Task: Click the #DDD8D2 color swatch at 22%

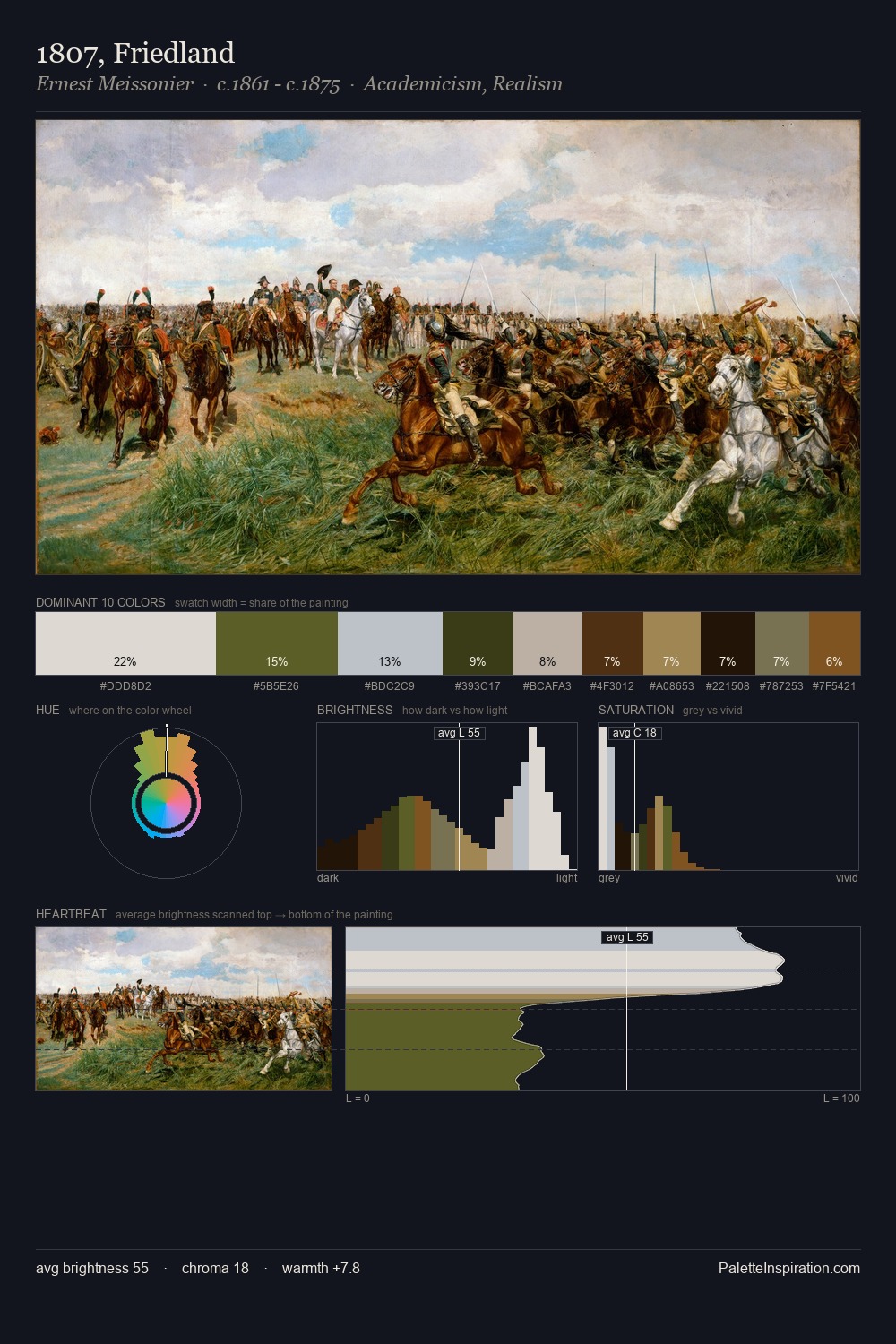Action: pyautogui.click(x=125, y=643)
